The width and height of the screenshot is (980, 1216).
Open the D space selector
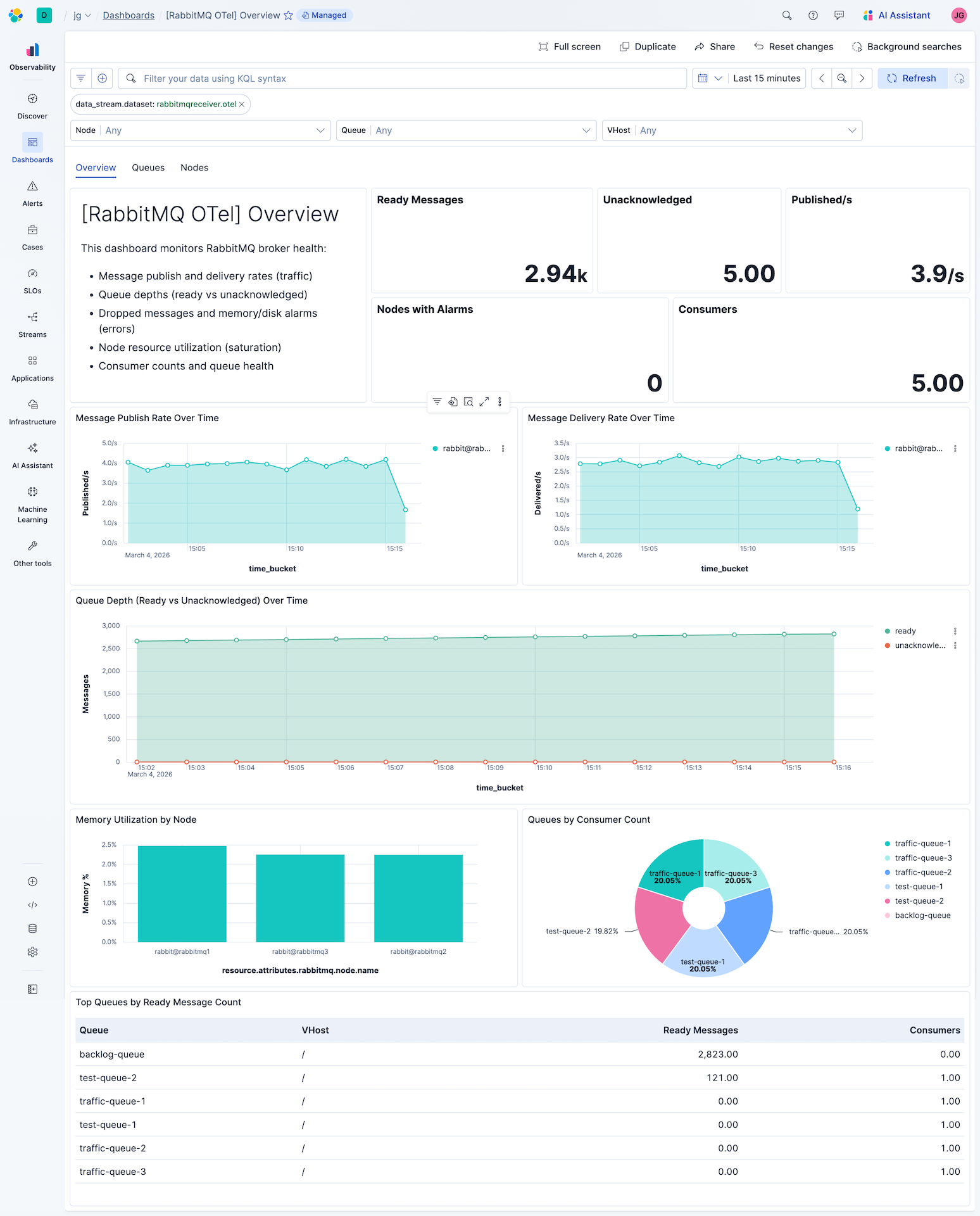[44, 15]
